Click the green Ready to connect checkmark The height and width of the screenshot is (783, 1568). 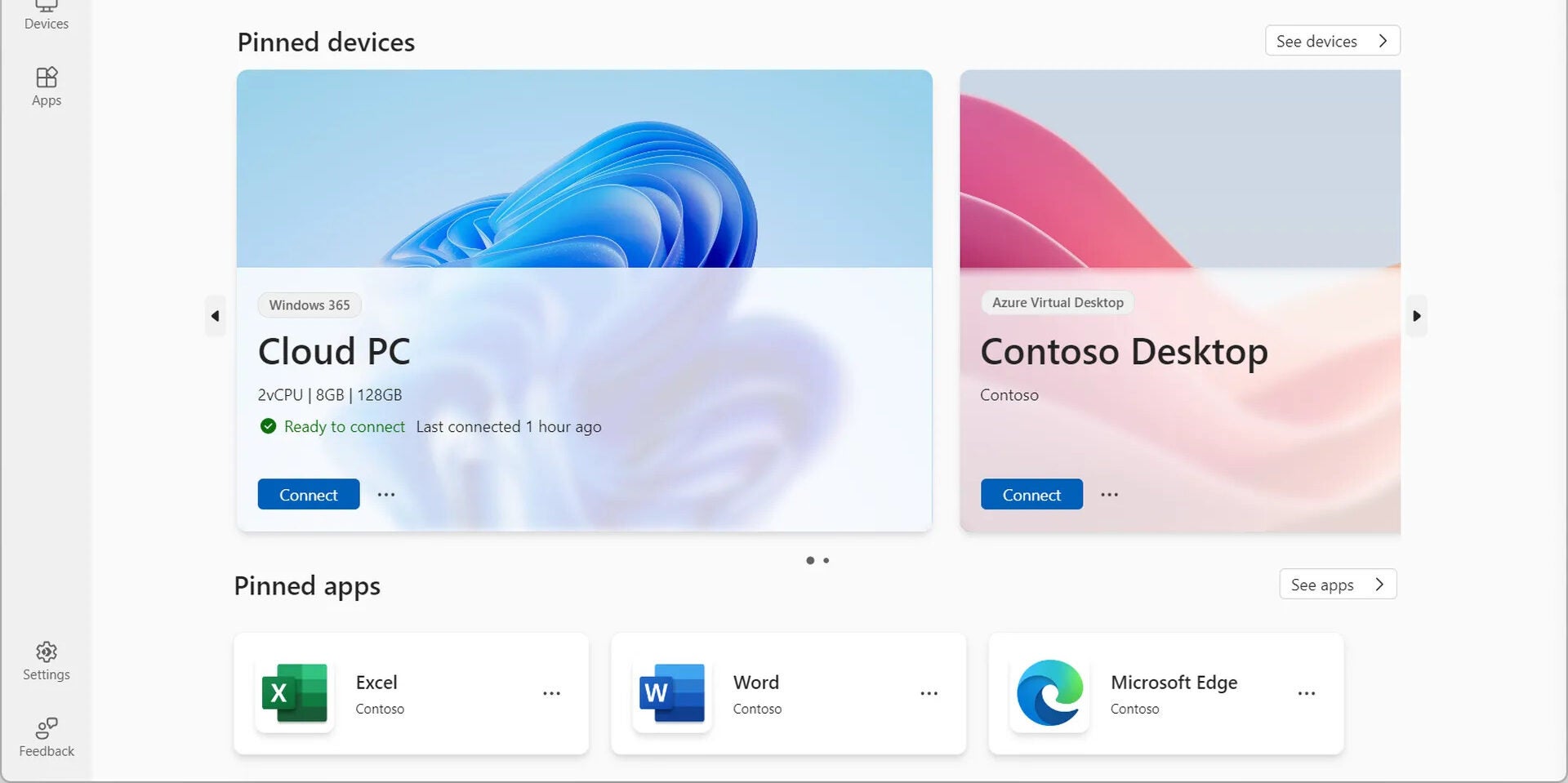click(x=268, y=426)
